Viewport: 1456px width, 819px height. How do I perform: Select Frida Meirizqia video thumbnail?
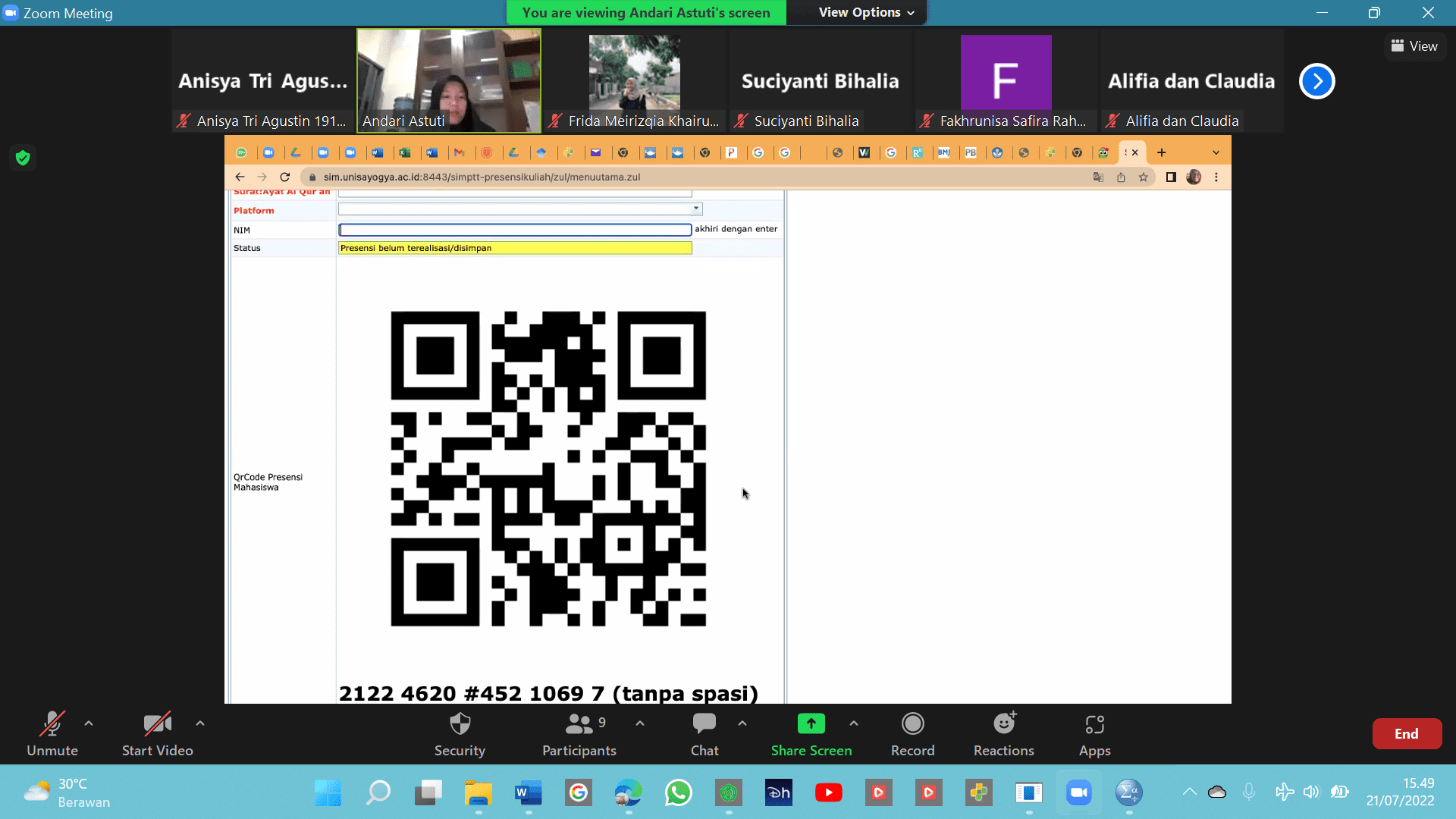(x=635, y=80)
